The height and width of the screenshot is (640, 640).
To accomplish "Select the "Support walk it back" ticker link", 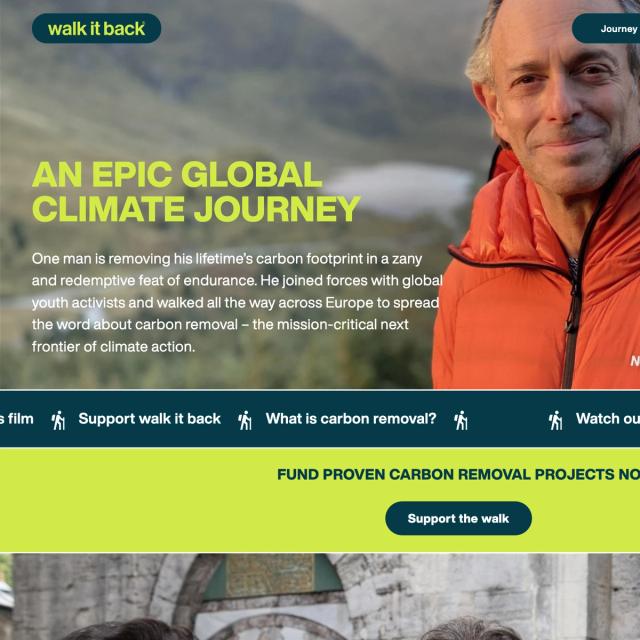I will tap(149, 418).
